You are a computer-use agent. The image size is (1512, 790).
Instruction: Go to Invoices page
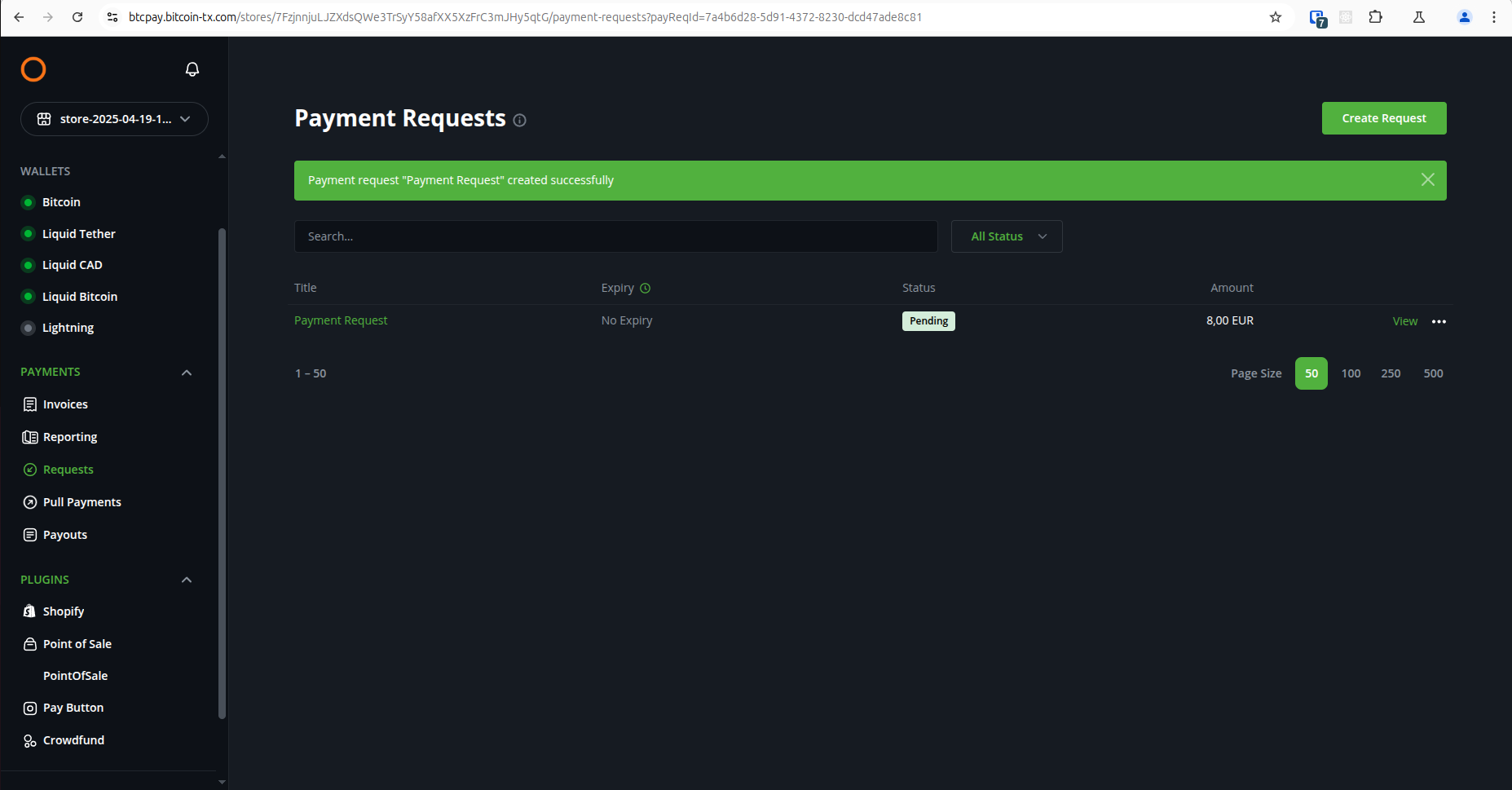pyautogui.click(x=65, y=404)
